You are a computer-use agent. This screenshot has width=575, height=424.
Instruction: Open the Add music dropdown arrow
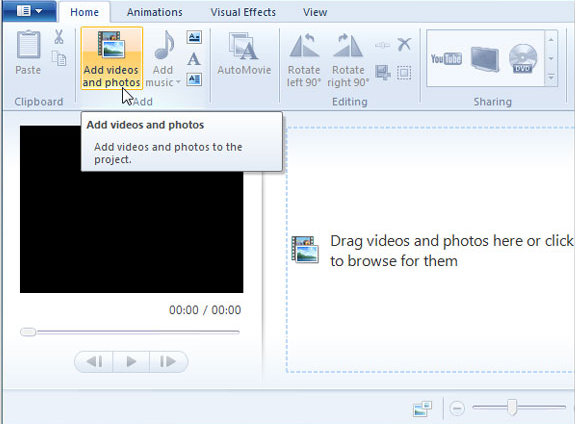point(178,83)
